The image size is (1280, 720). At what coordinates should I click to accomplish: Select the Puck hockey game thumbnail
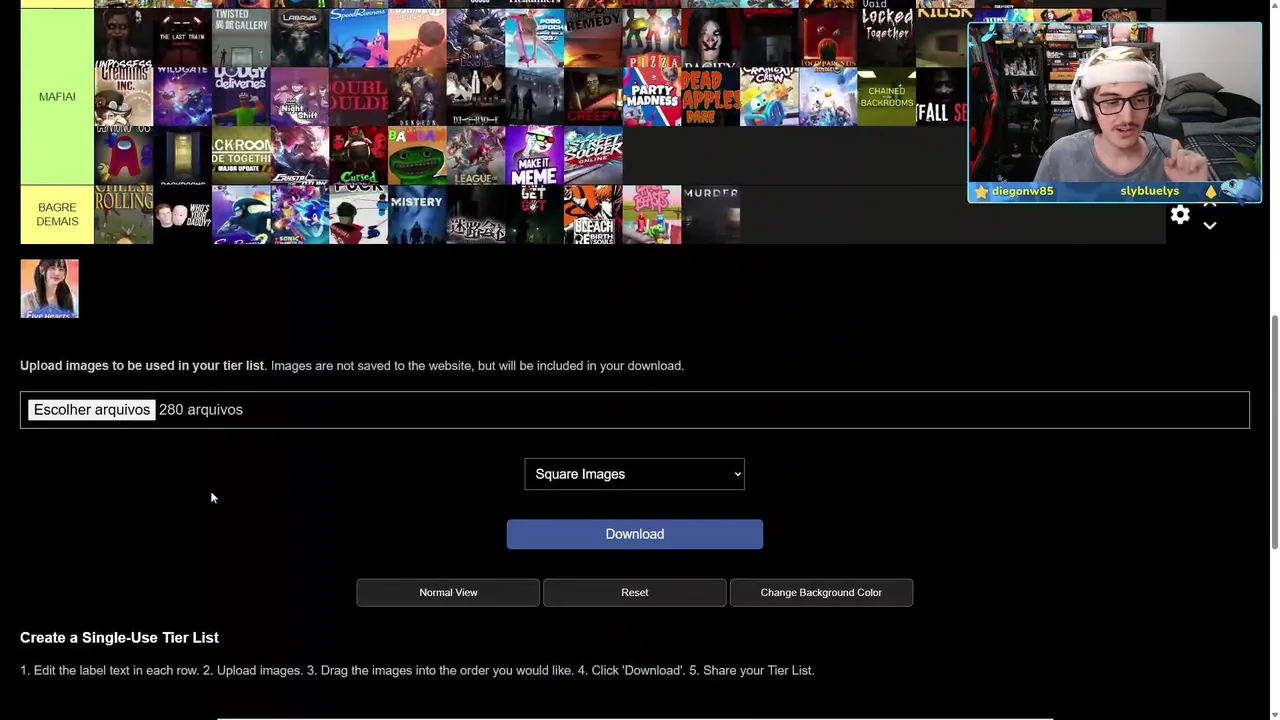point(358,214)
